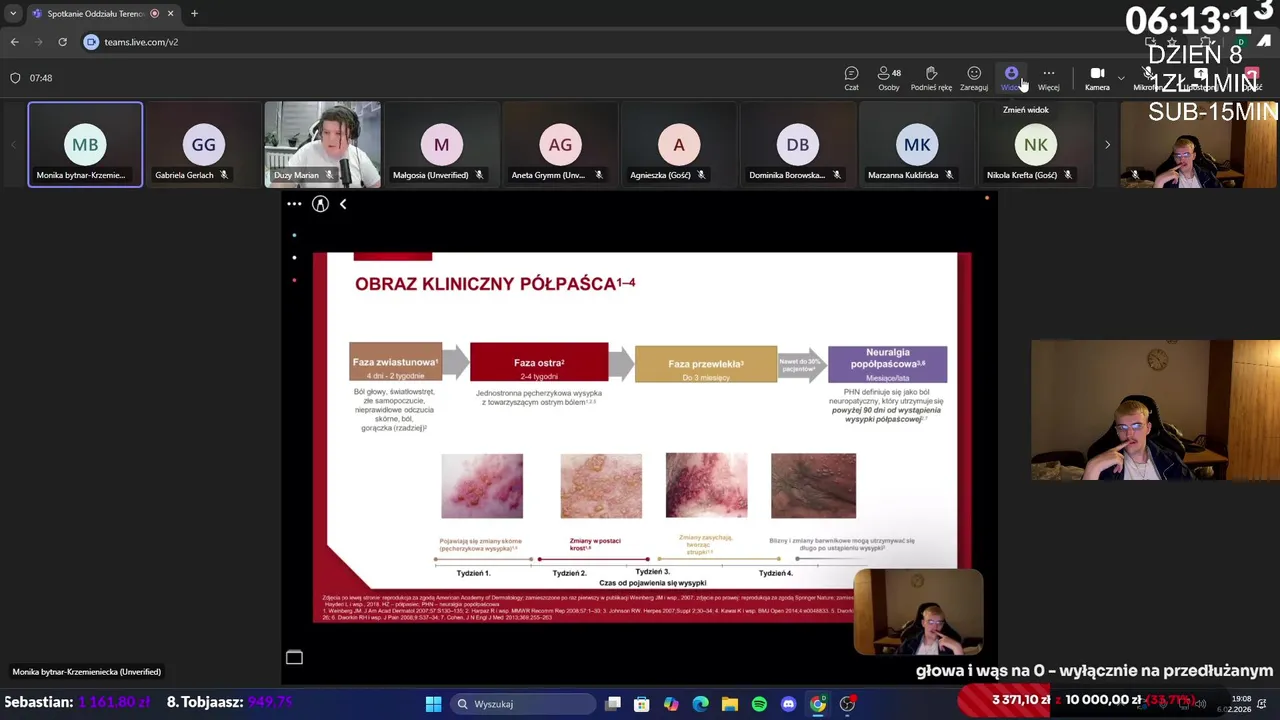The width and height of the screenshot is (1280, 720).
Task: Go back in the browser
Action: pyautogui.click(x=14, y=42)
